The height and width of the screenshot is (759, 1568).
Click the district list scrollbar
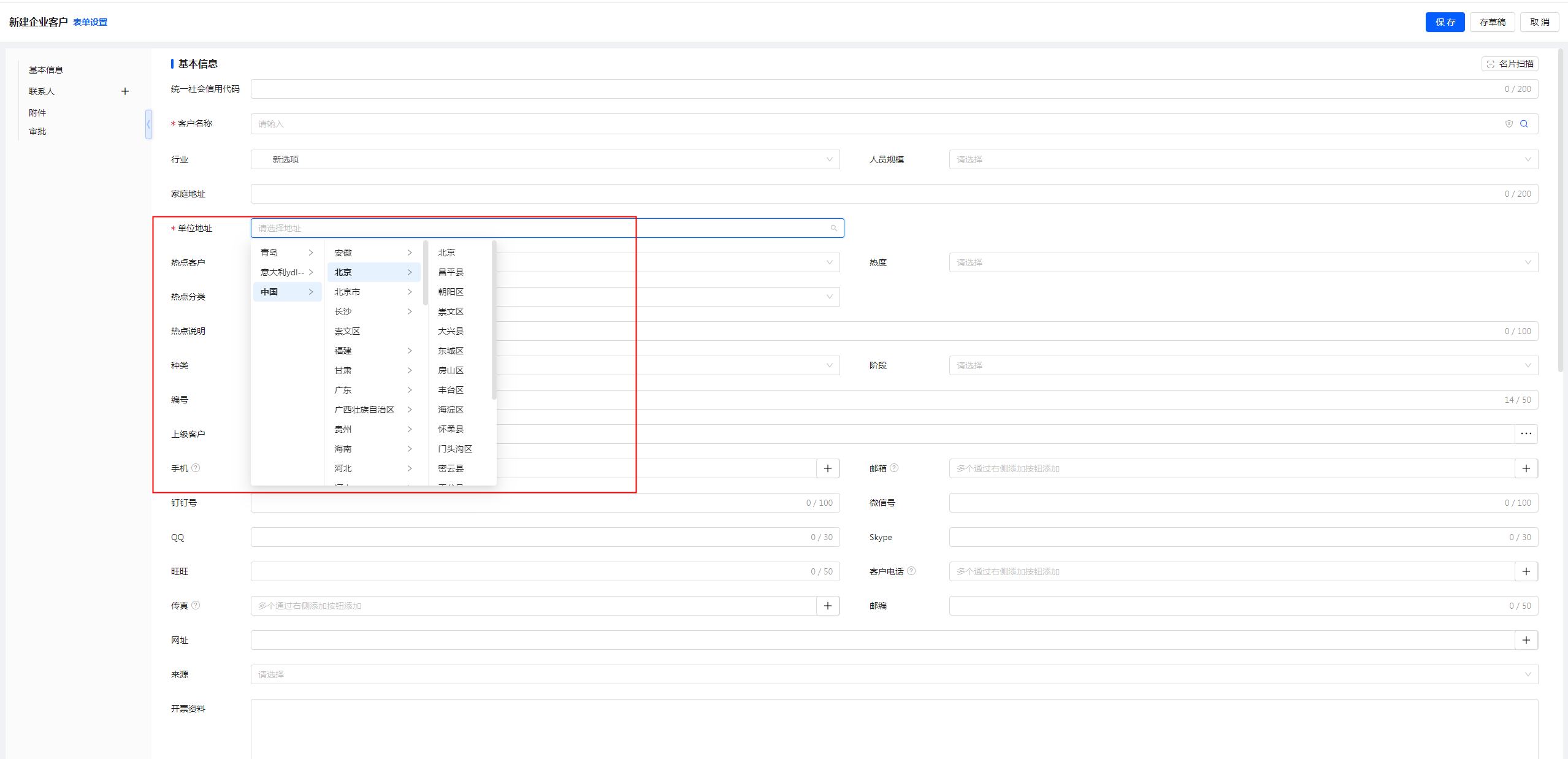click(x=494, y=319)
